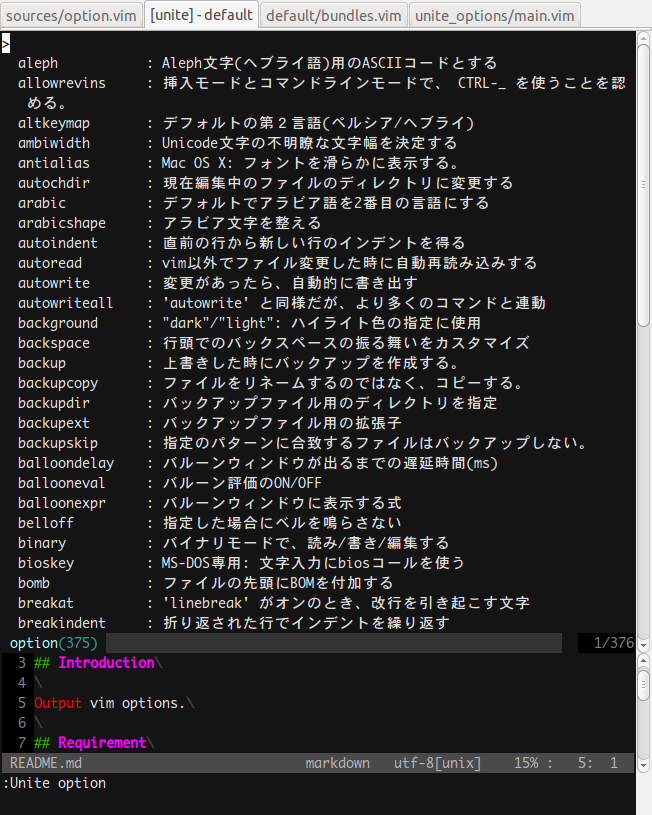Click the "utf-8[unix]" encoding indicator

pos(436,762)
